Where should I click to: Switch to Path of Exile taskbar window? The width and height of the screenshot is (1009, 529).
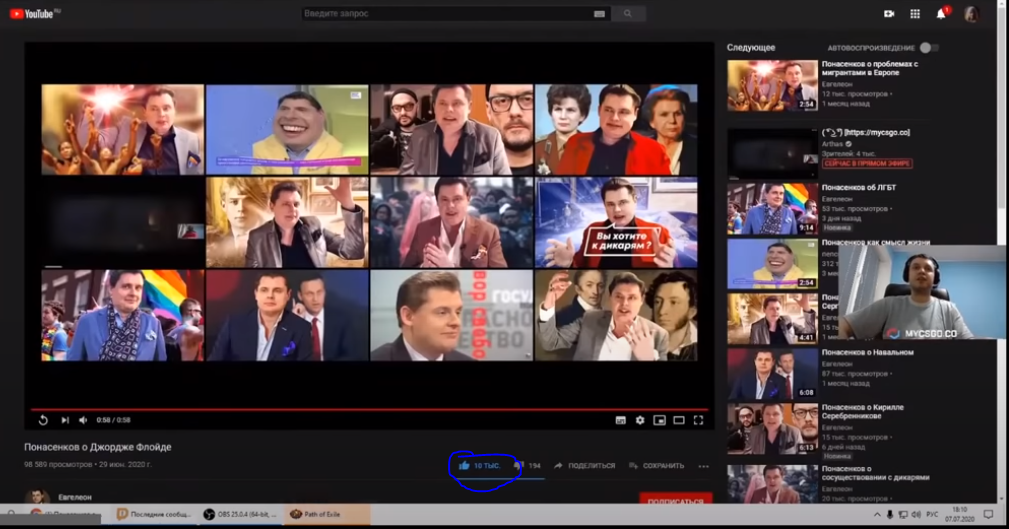tap(326, 514)
